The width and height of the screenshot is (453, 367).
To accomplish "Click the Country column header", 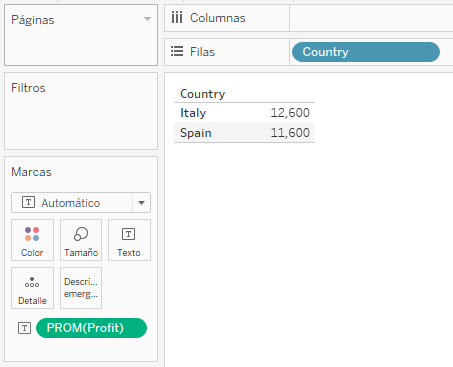I will coord(203,94).
